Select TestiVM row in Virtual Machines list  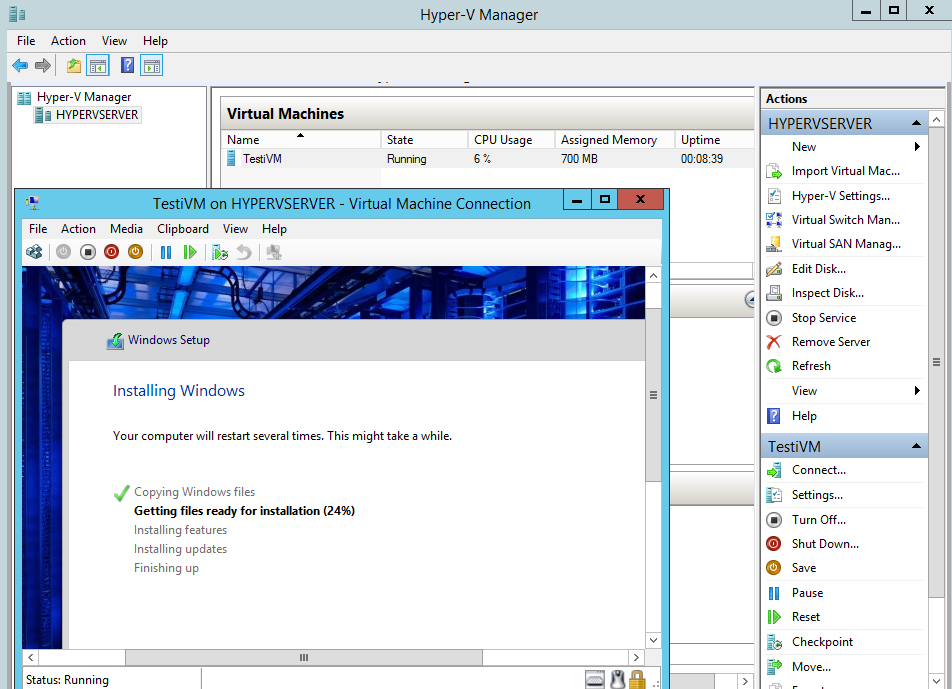coord(488,159)
